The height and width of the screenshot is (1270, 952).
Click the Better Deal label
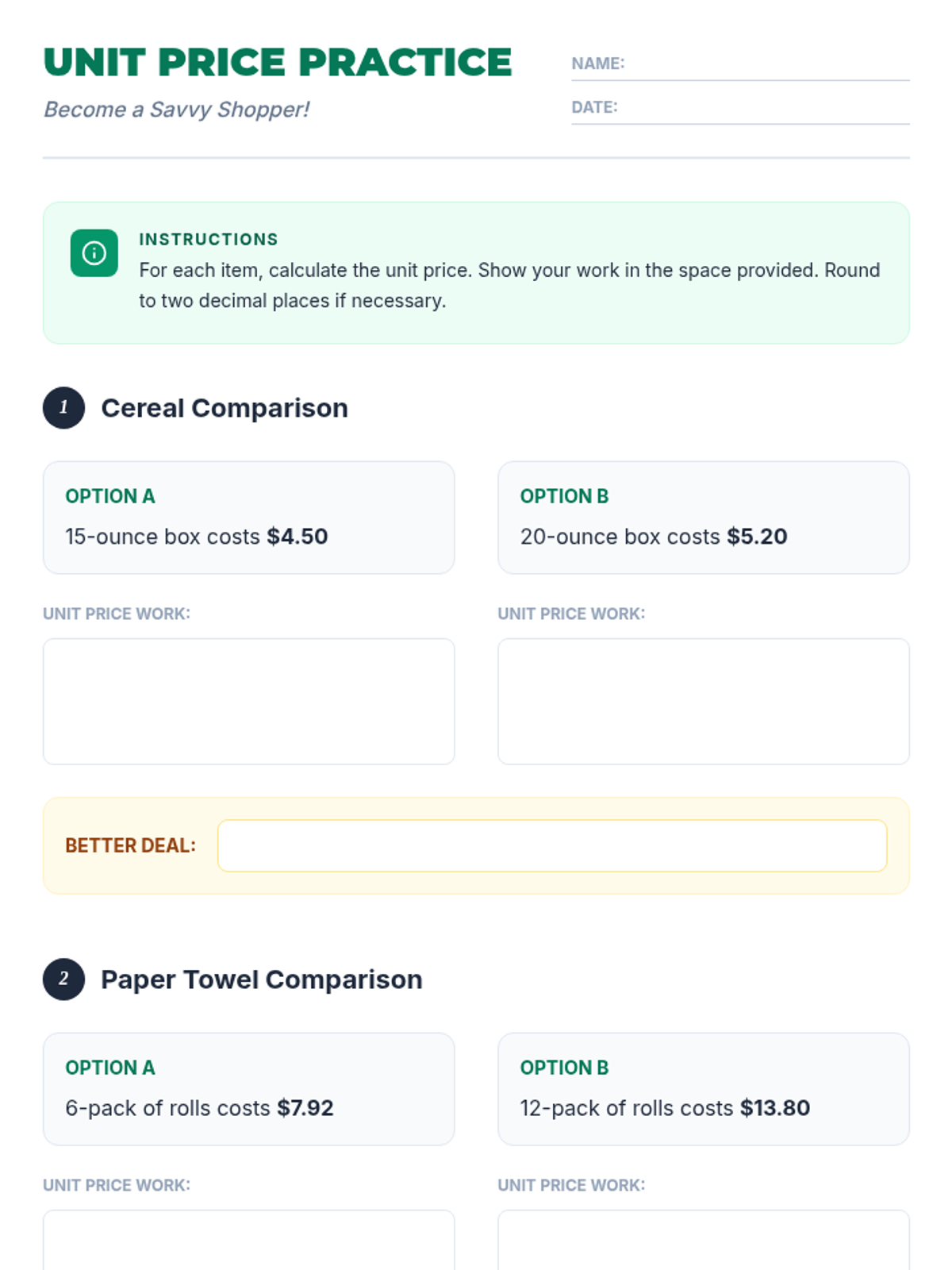pyautogui.click(x=130, y=846)
